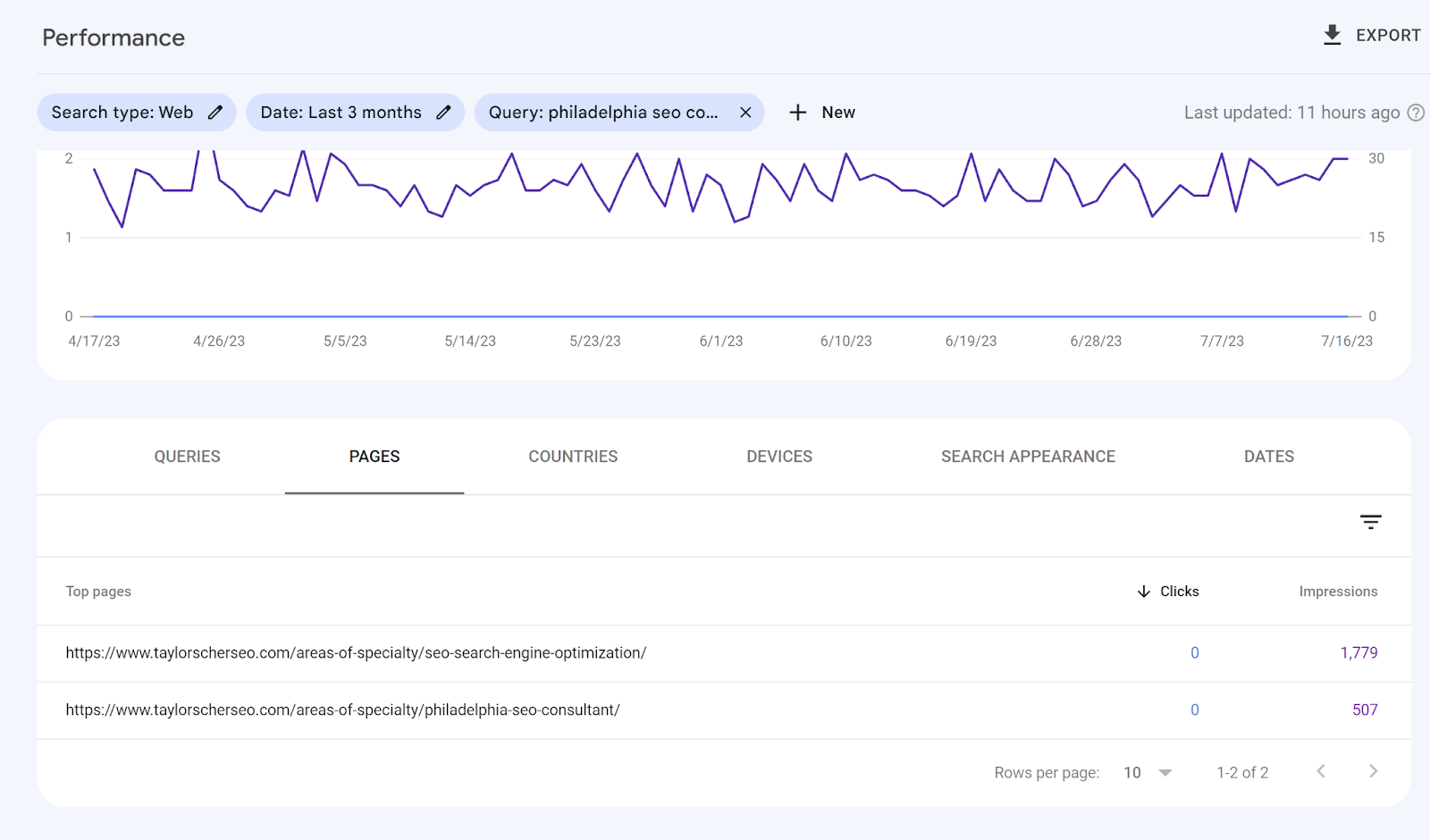
Task: Switch to the Queries tab
Action: [x=187, y=457]
